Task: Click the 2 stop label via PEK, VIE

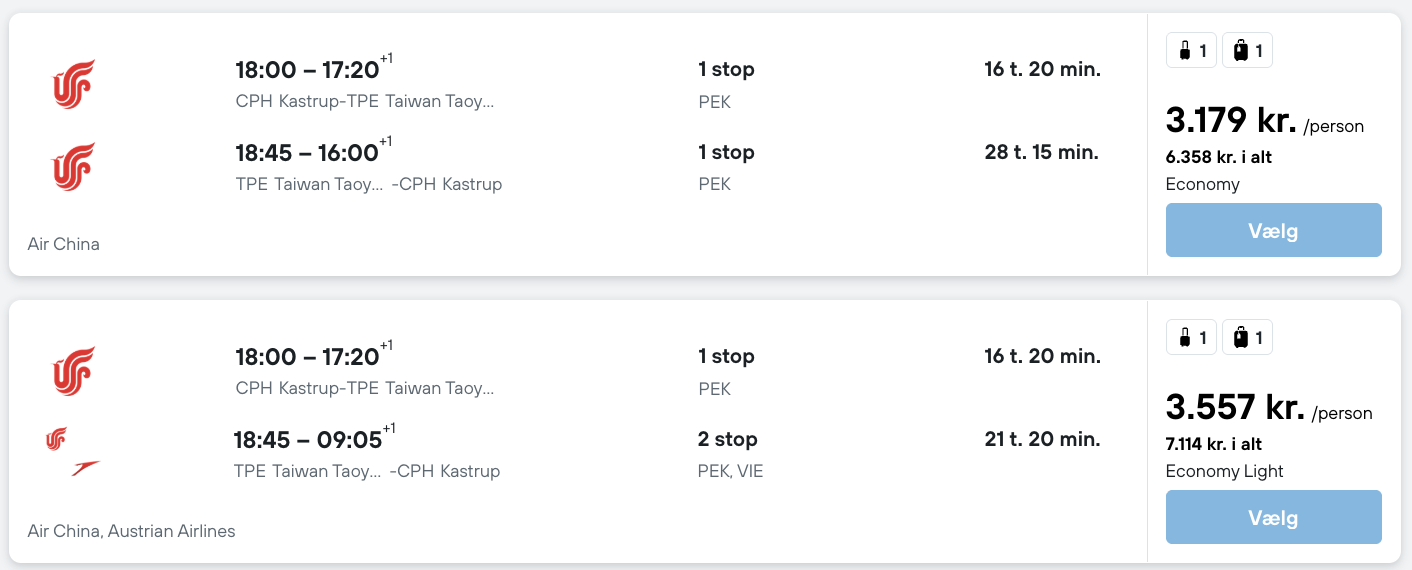Action: click(x=727, y=439)
